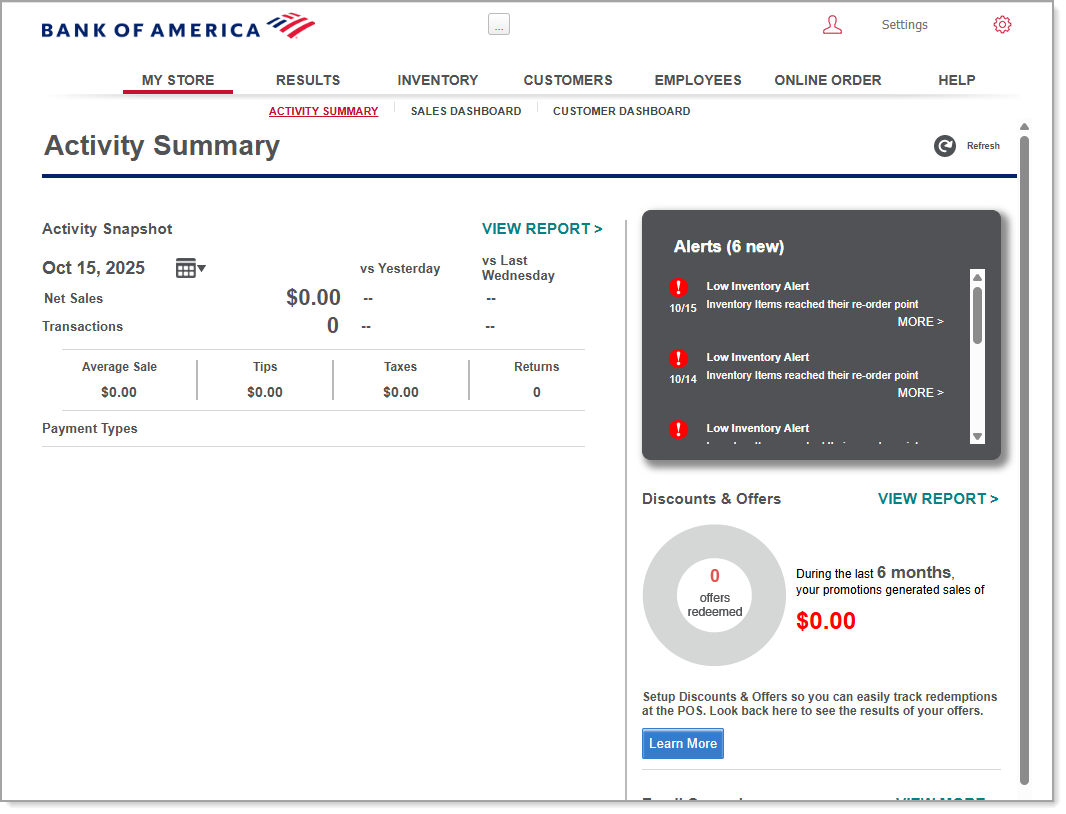Screen dimensions: 1066x814
Task: Switch to the Sales Dashboard tab
Action: pos(466,111)
